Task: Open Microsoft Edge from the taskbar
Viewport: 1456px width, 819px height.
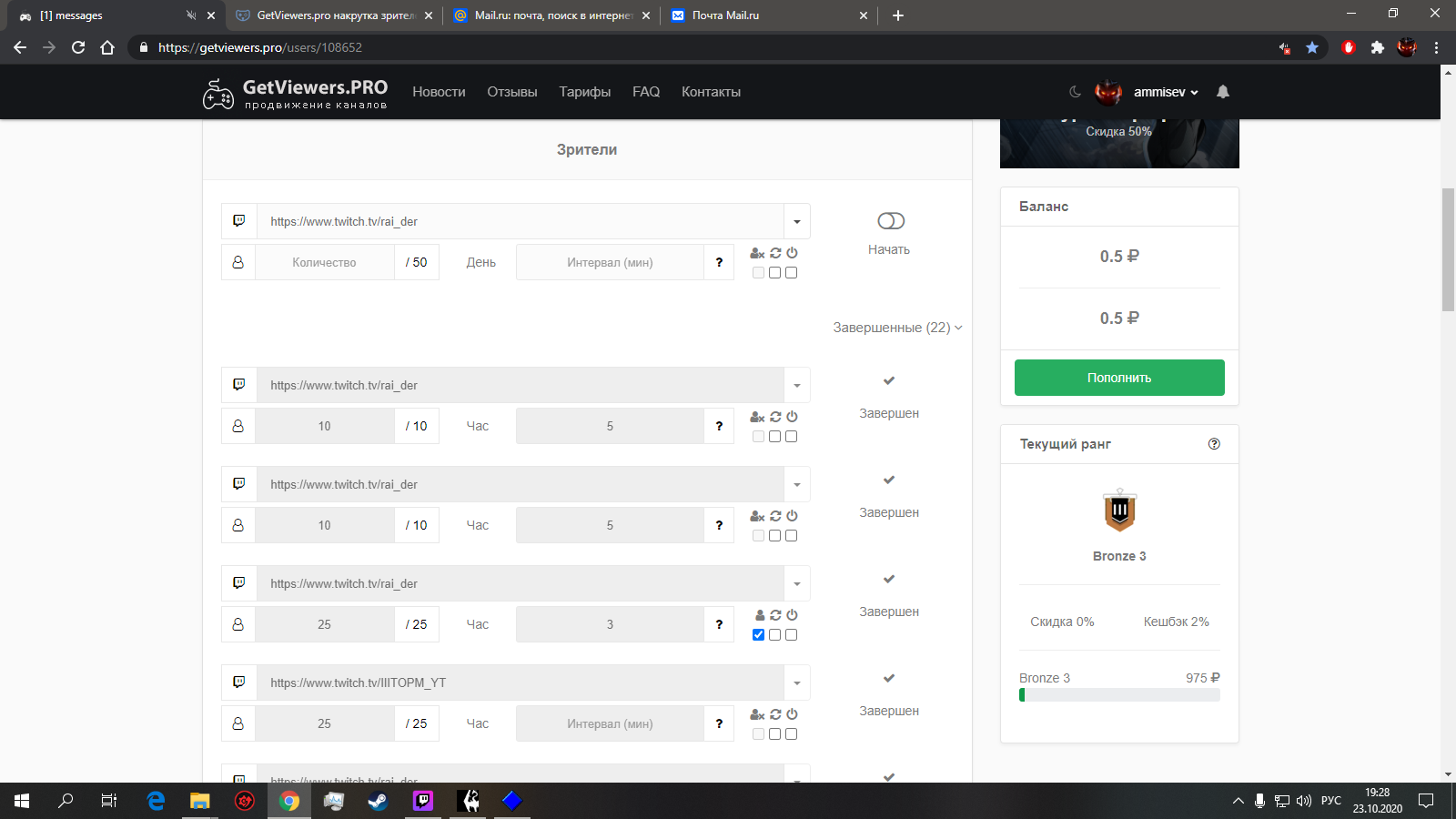Action: click(x=156, y=801)
